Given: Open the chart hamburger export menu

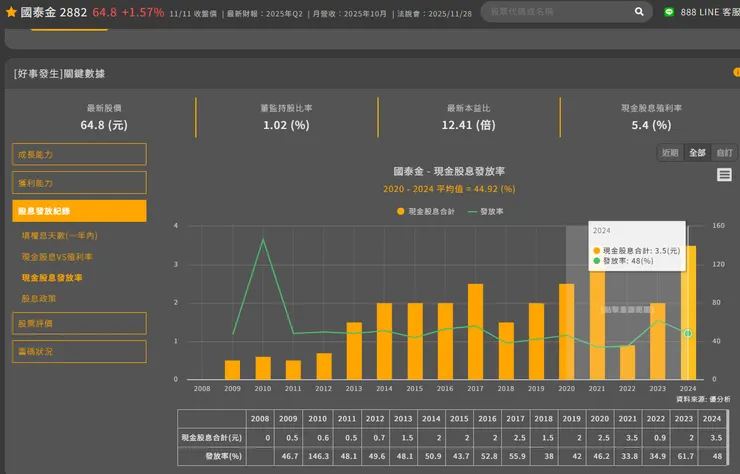Looking at the screenshot, I should point(724,175).
